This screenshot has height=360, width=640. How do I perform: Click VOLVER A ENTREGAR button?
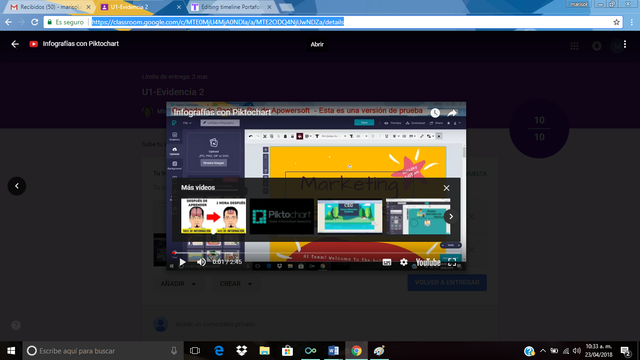pos(447,282)
